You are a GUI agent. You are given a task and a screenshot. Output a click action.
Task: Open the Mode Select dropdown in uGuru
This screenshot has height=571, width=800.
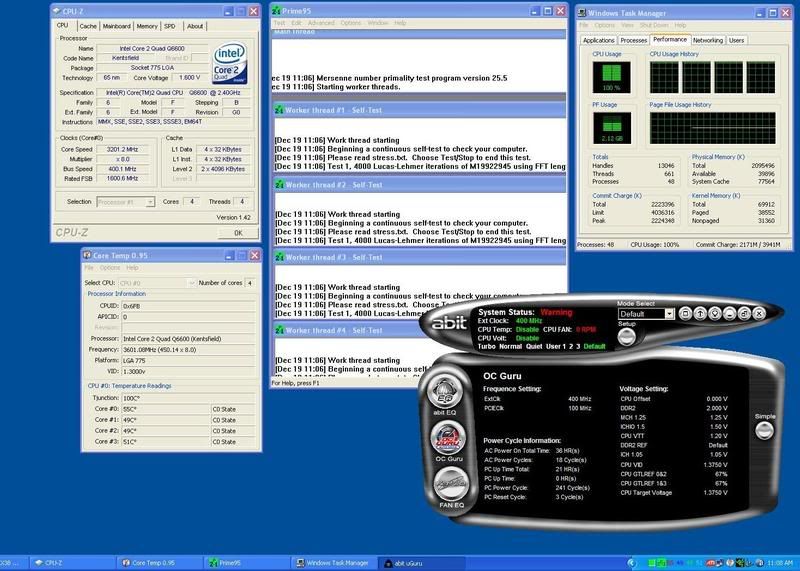click(x=669, y=314)
